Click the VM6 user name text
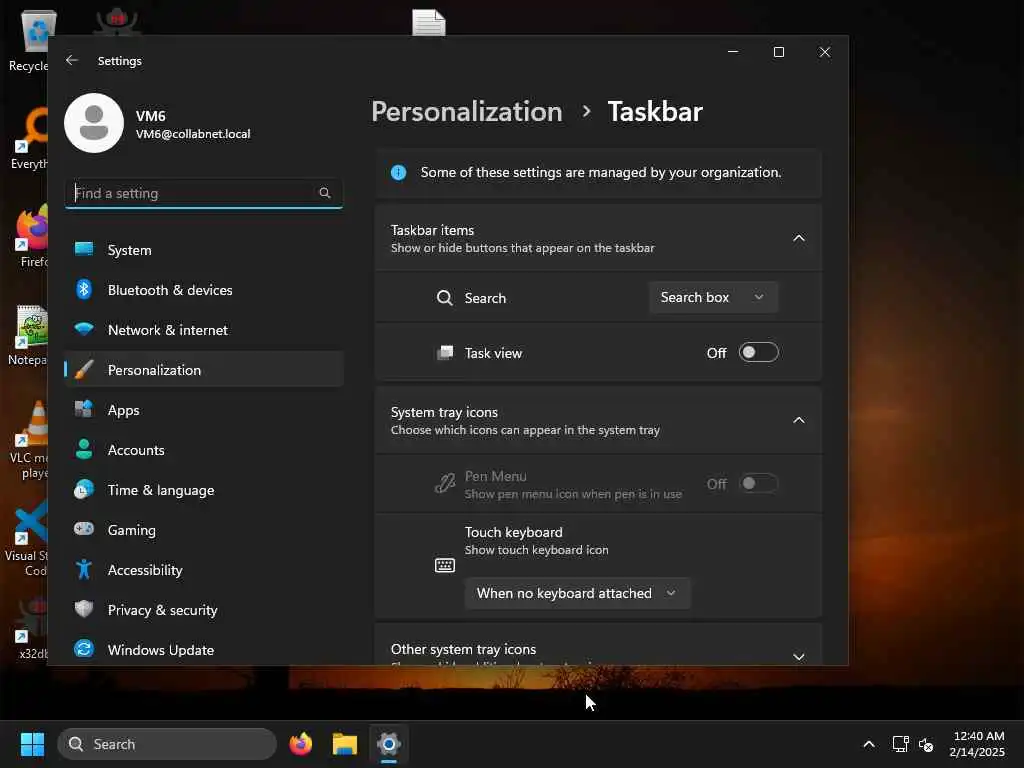 coord(150,116)
